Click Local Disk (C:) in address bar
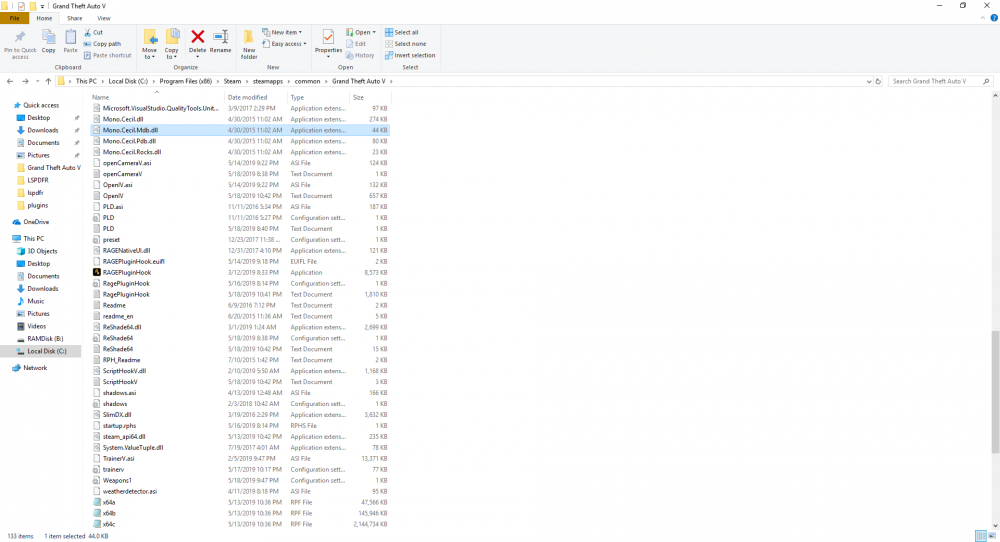Image resolution: width=1000 pixels, height=542 pixels. click(128, 82)
